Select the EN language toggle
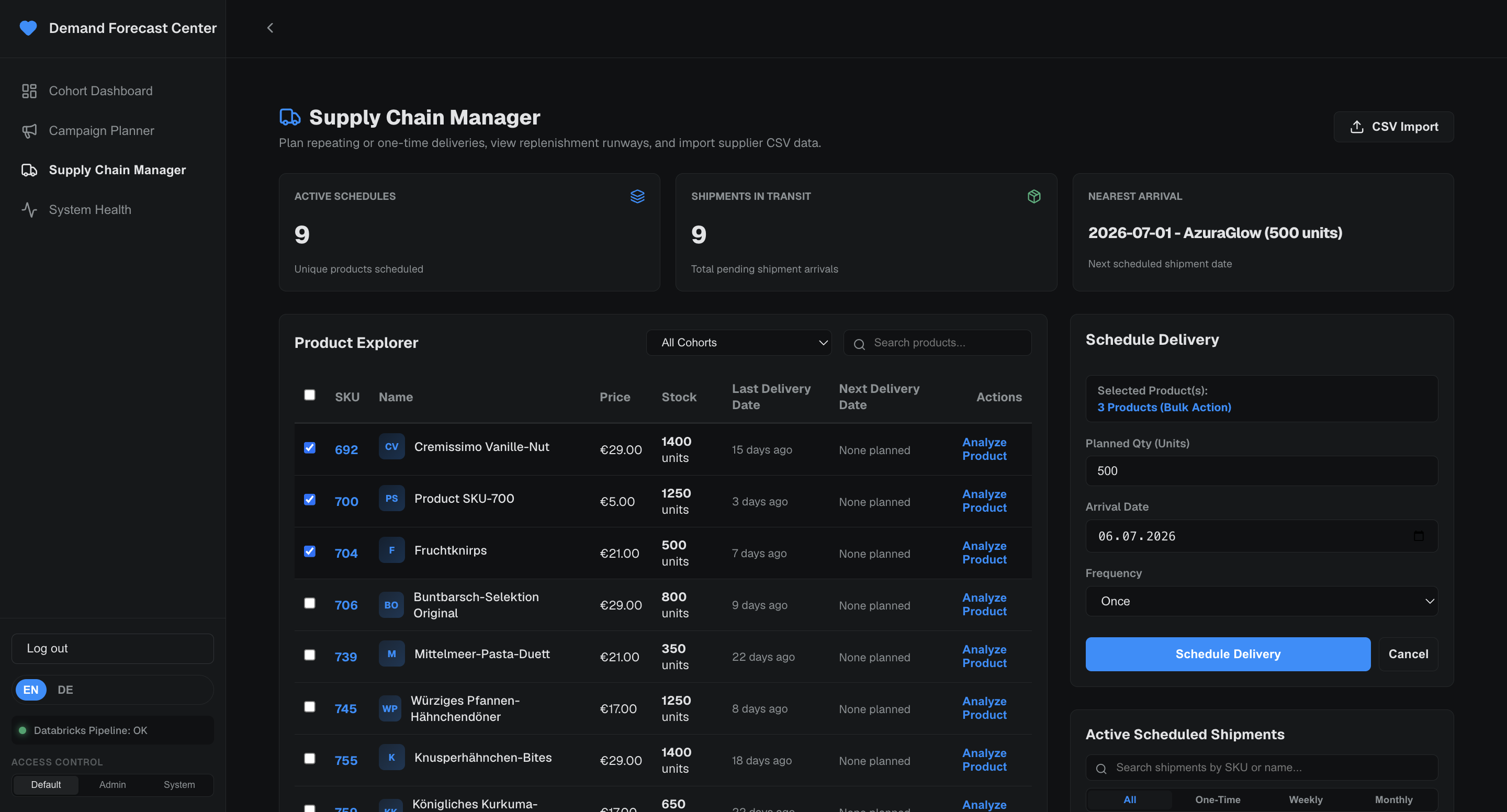This screenshot has height=812, width=1507. (x=30, y=690)
